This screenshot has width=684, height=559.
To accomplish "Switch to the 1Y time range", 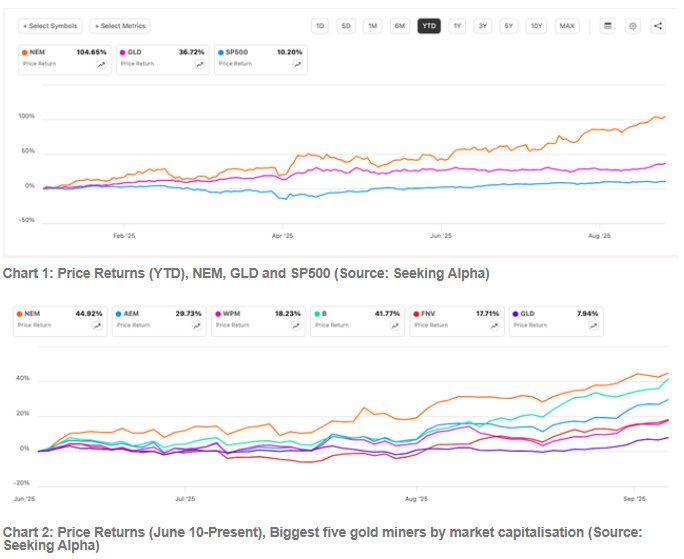I will (x=457, y=26).
